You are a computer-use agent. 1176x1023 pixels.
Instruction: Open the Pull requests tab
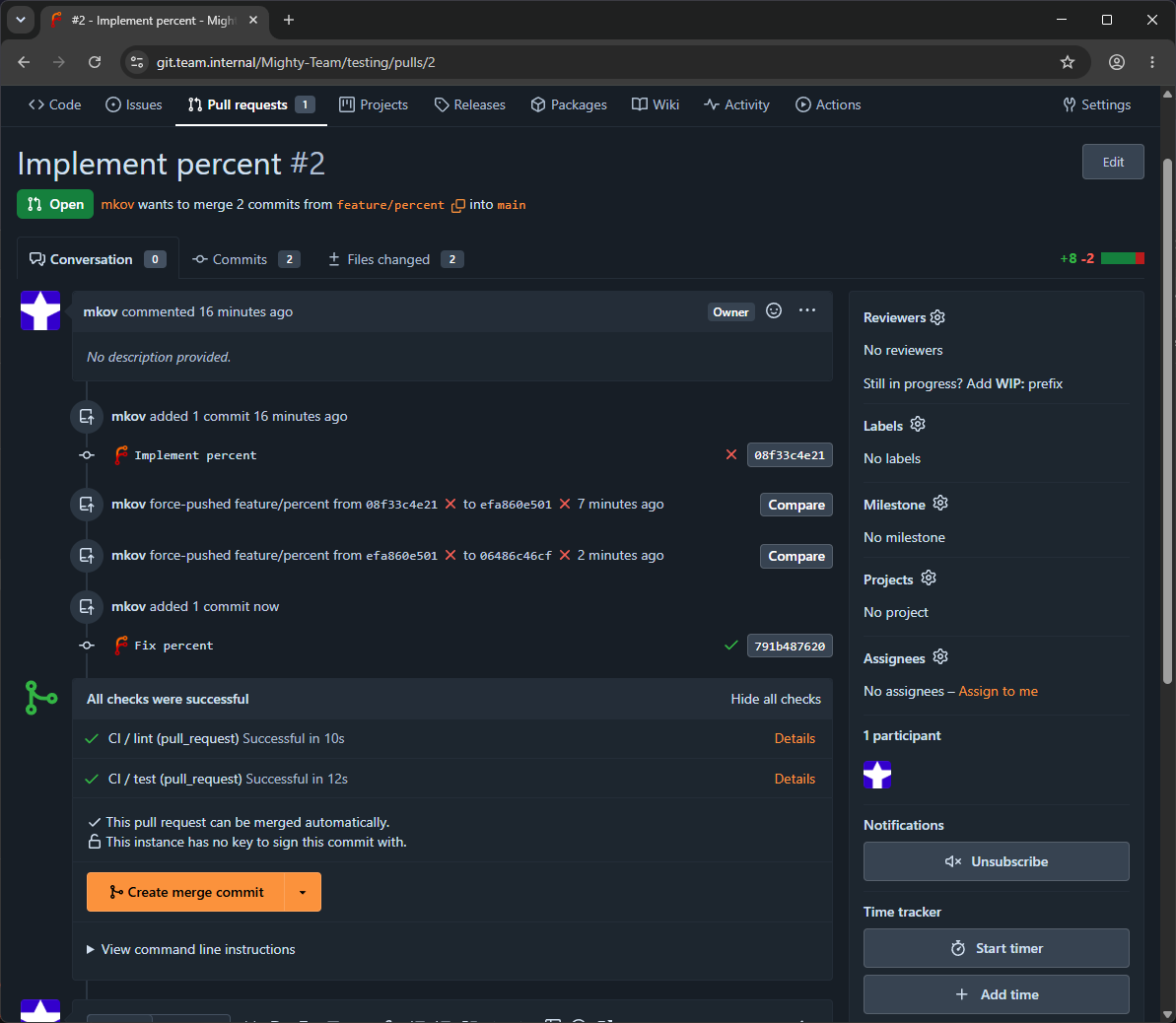(x=251, y=105)
